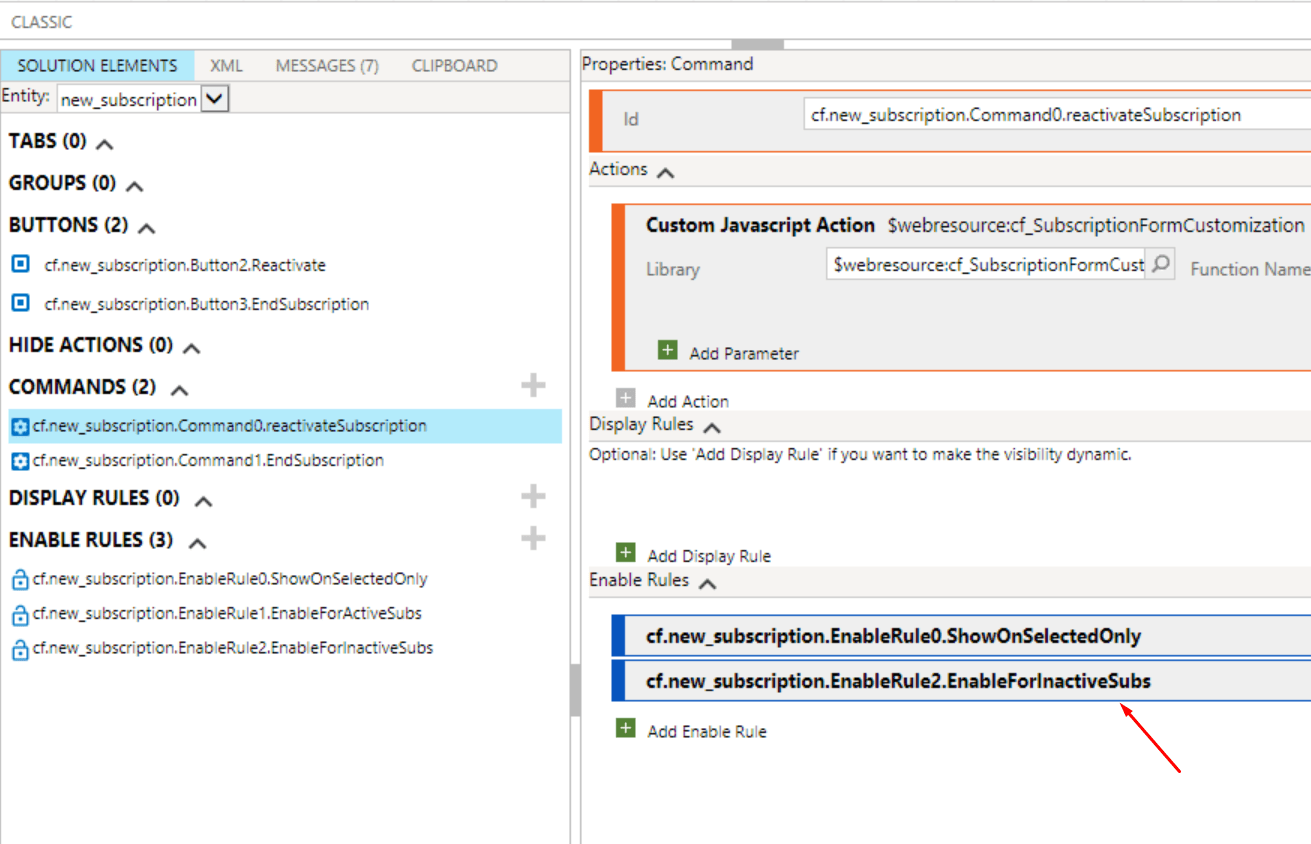Click the button icon beside Button2.Reactivate
Viewport: 1311px width, 844px height.
point(20,264)
